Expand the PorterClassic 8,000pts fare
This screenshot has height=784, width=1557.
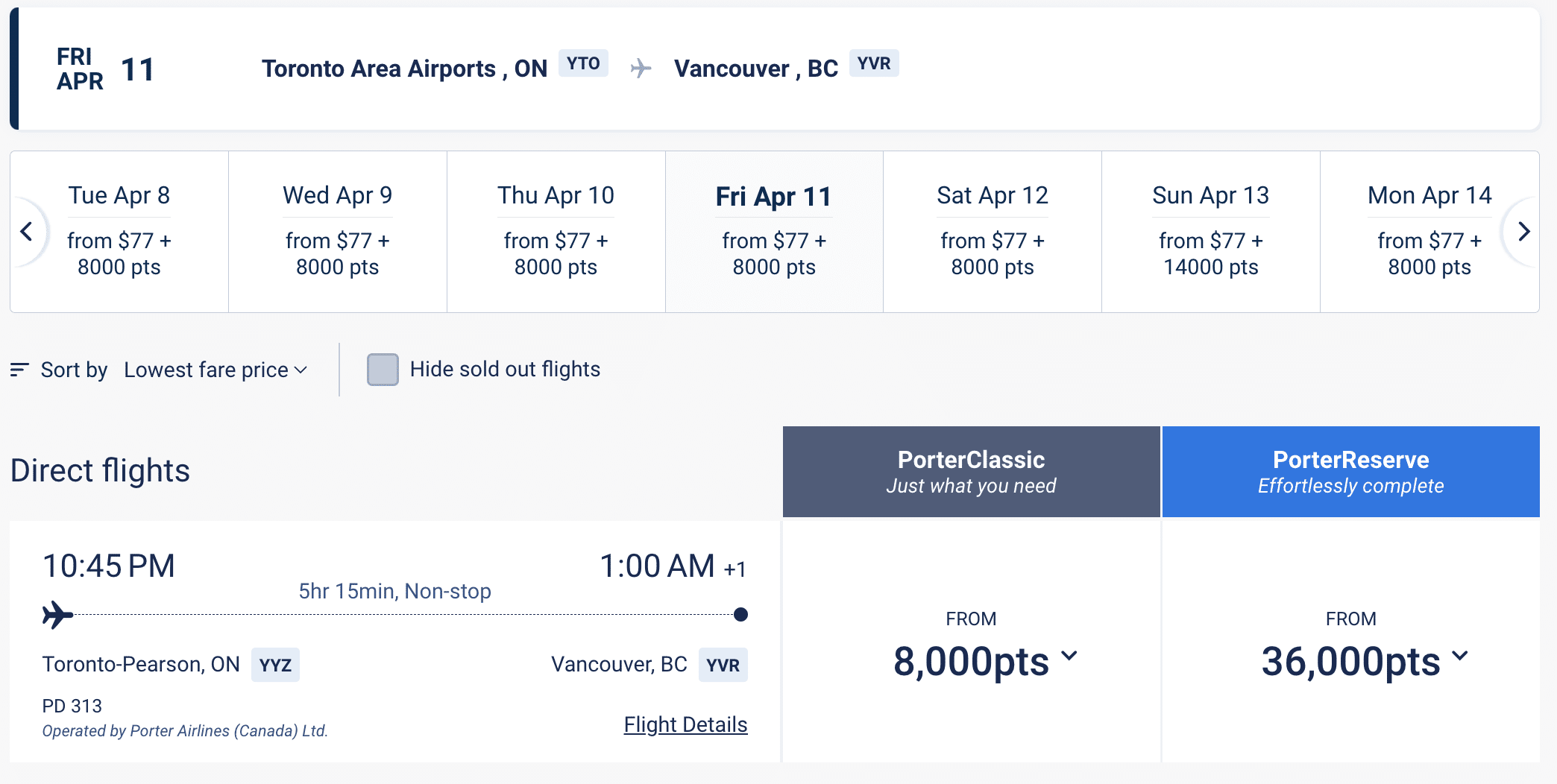(984, 660)
